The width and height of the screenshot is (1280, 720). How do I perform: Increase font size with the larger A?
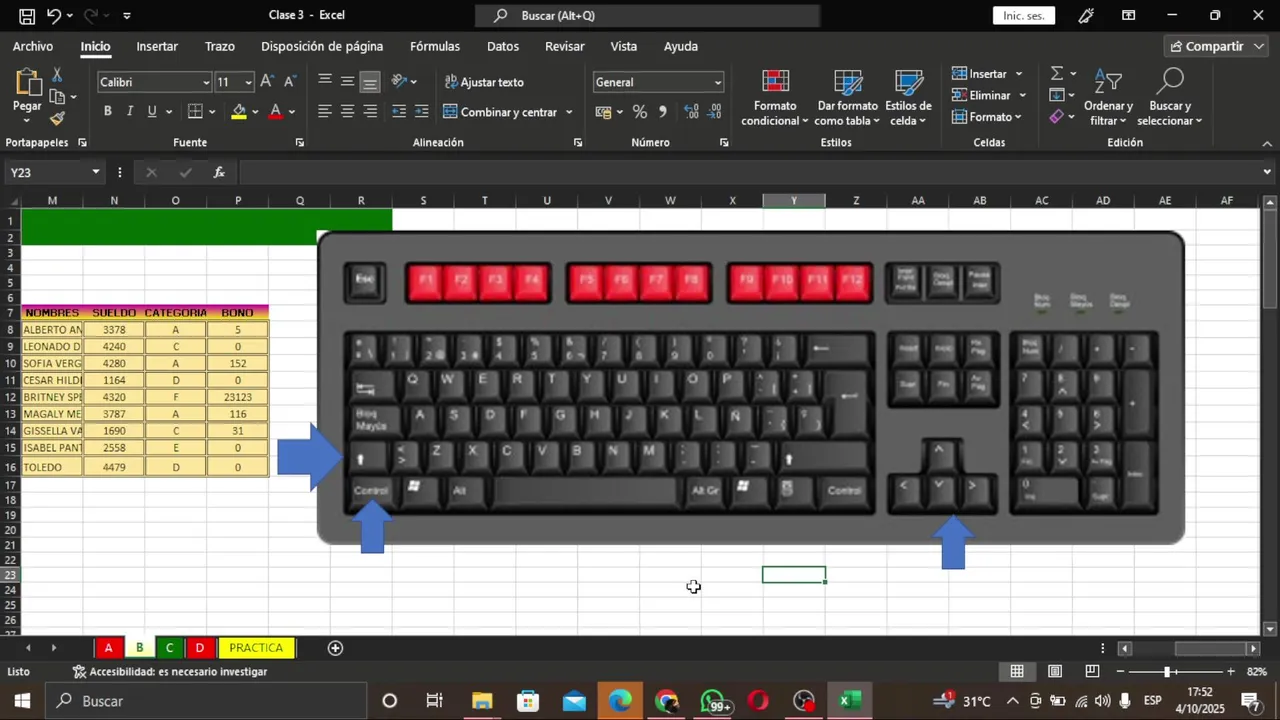(x=266, y=82)
